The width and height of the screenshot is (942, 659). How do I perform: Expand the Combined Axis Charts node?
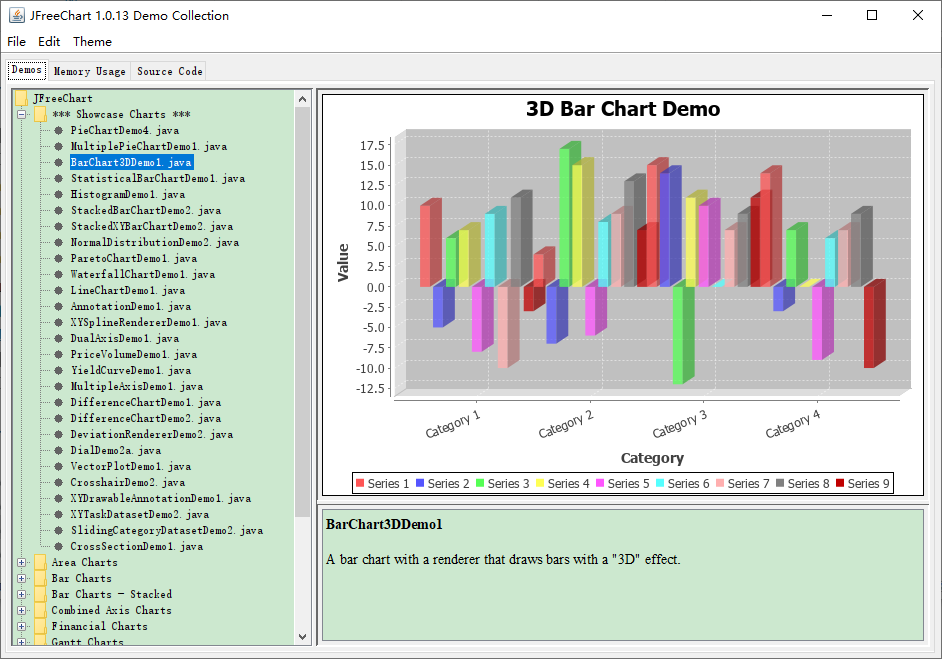click(x=22, y=610)
